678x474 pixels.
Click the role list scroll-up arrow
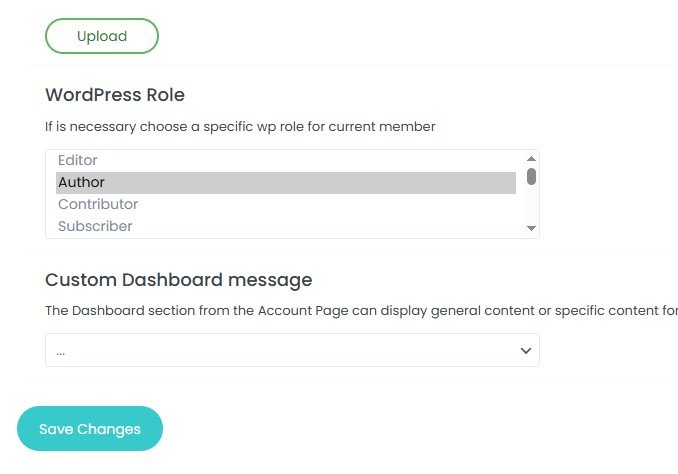[532, 157]
